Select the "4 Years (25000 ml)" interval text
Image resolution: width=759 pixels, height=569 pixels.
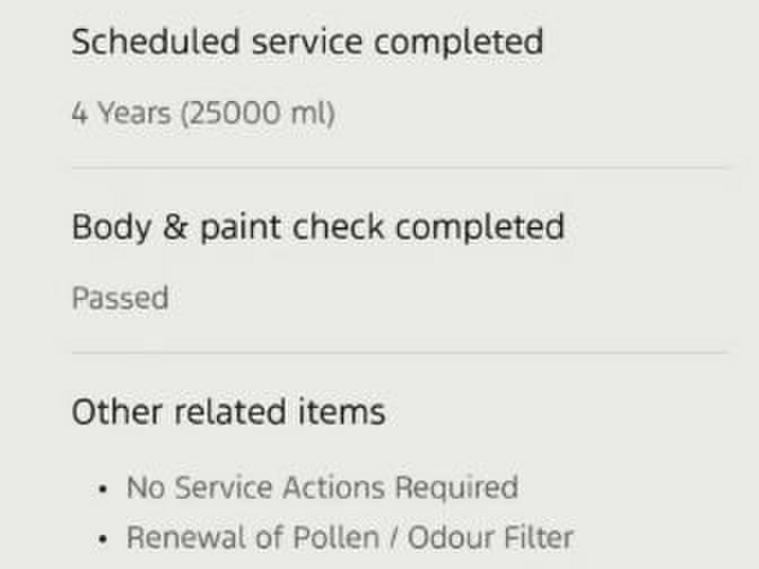203,114
